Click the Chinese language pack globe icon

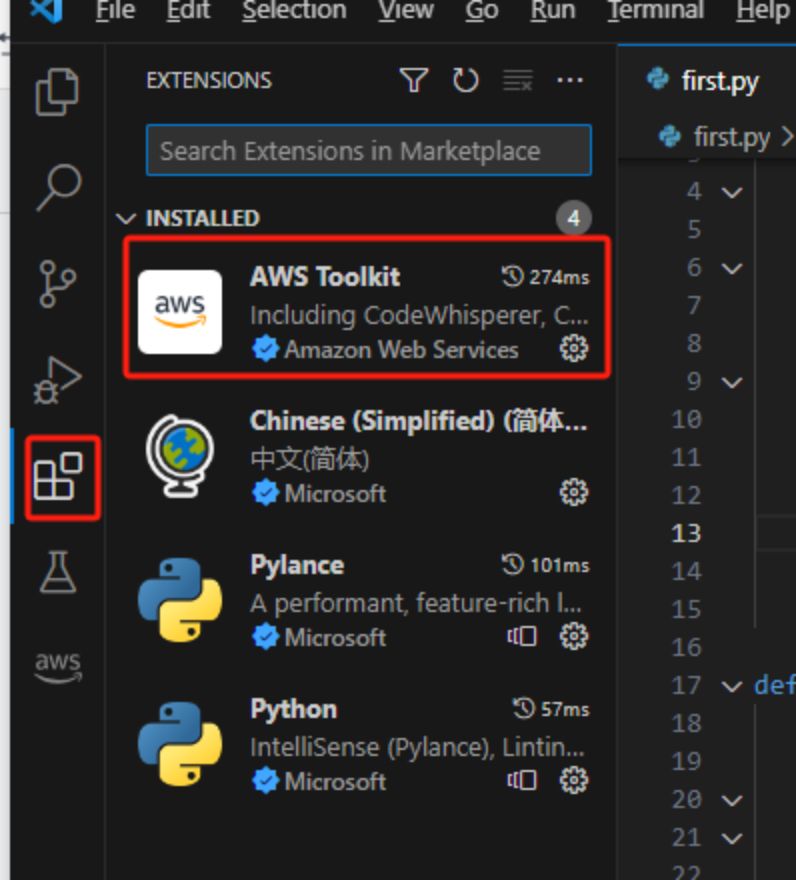pos(180,456)
